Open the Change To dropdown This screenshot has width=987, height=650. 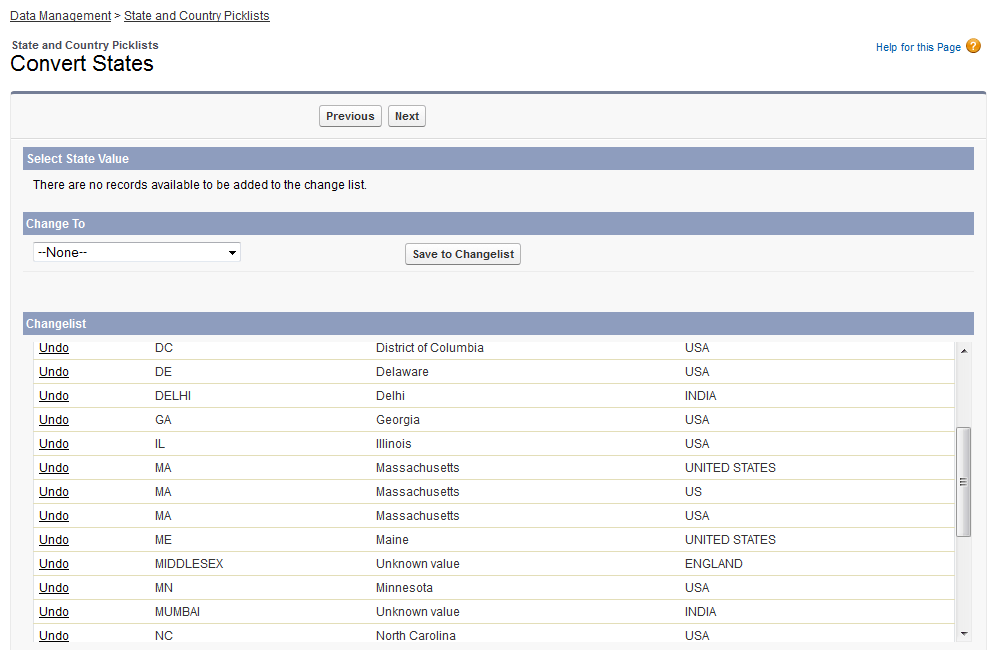tap(137, 253)
